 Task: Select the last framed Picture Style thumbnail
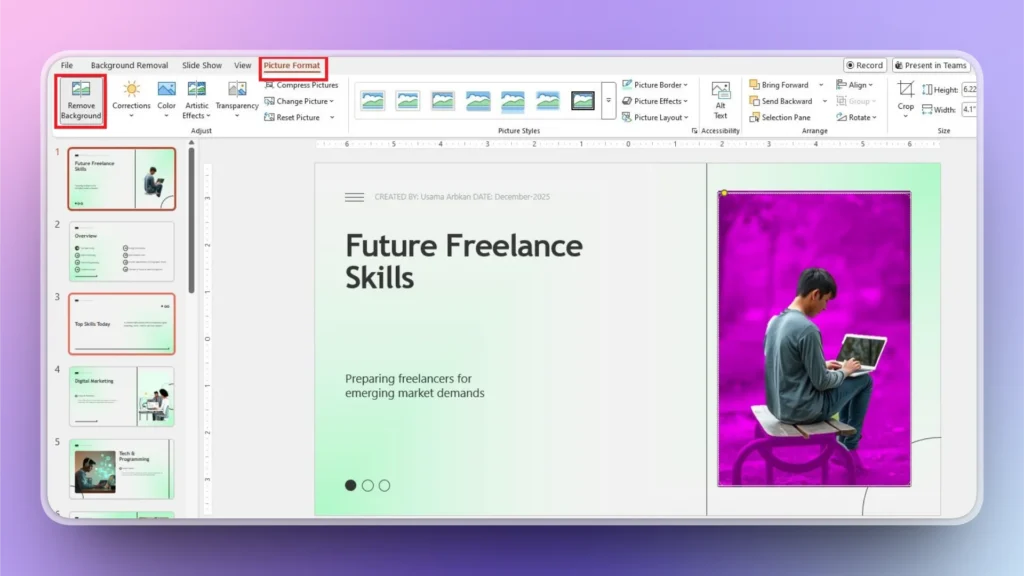click(x=580, y=100)
